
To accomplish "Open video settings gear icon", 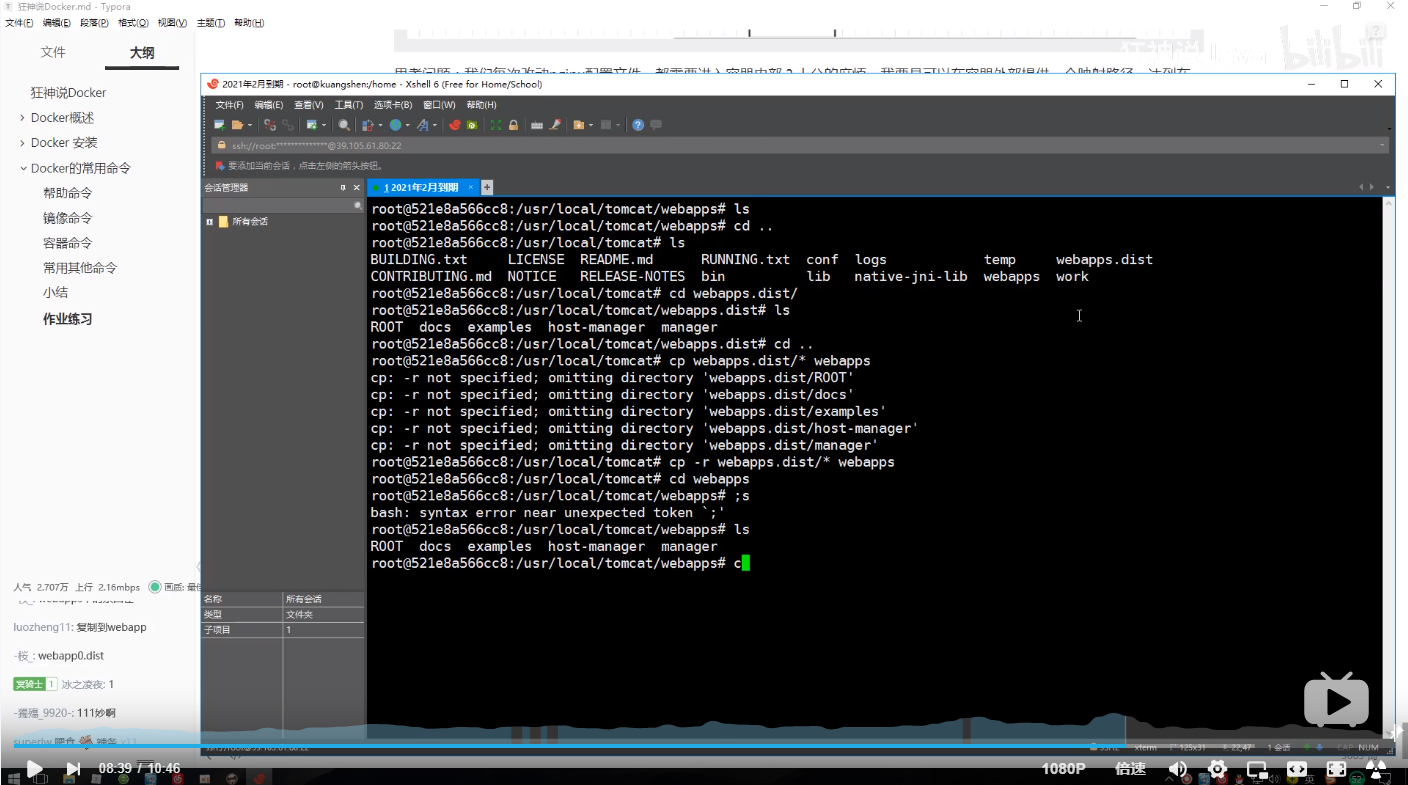I will coord(1217,768).
